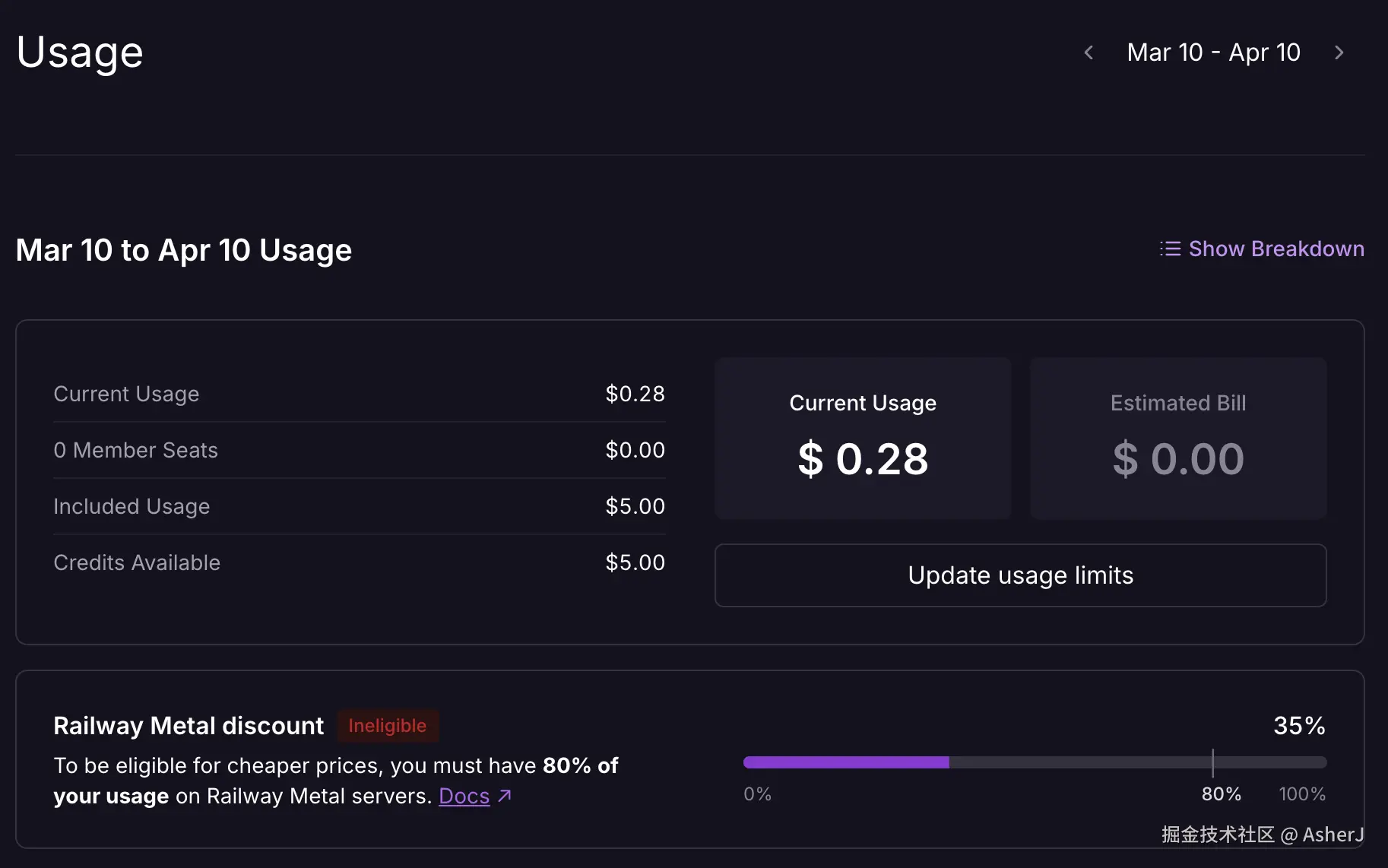Select the Estimated Bill summary card
Screen dimensions: 1388x868
1178,439
